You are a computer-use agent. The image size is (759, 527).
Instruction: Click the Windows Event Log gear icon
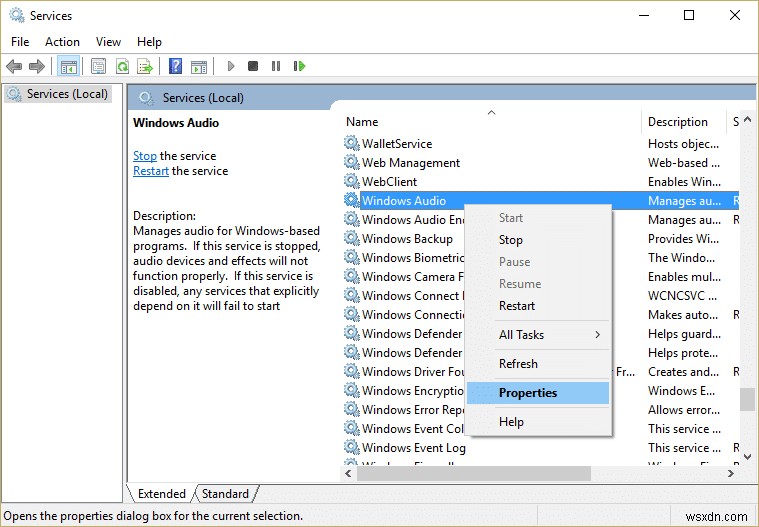coord(351,447)
